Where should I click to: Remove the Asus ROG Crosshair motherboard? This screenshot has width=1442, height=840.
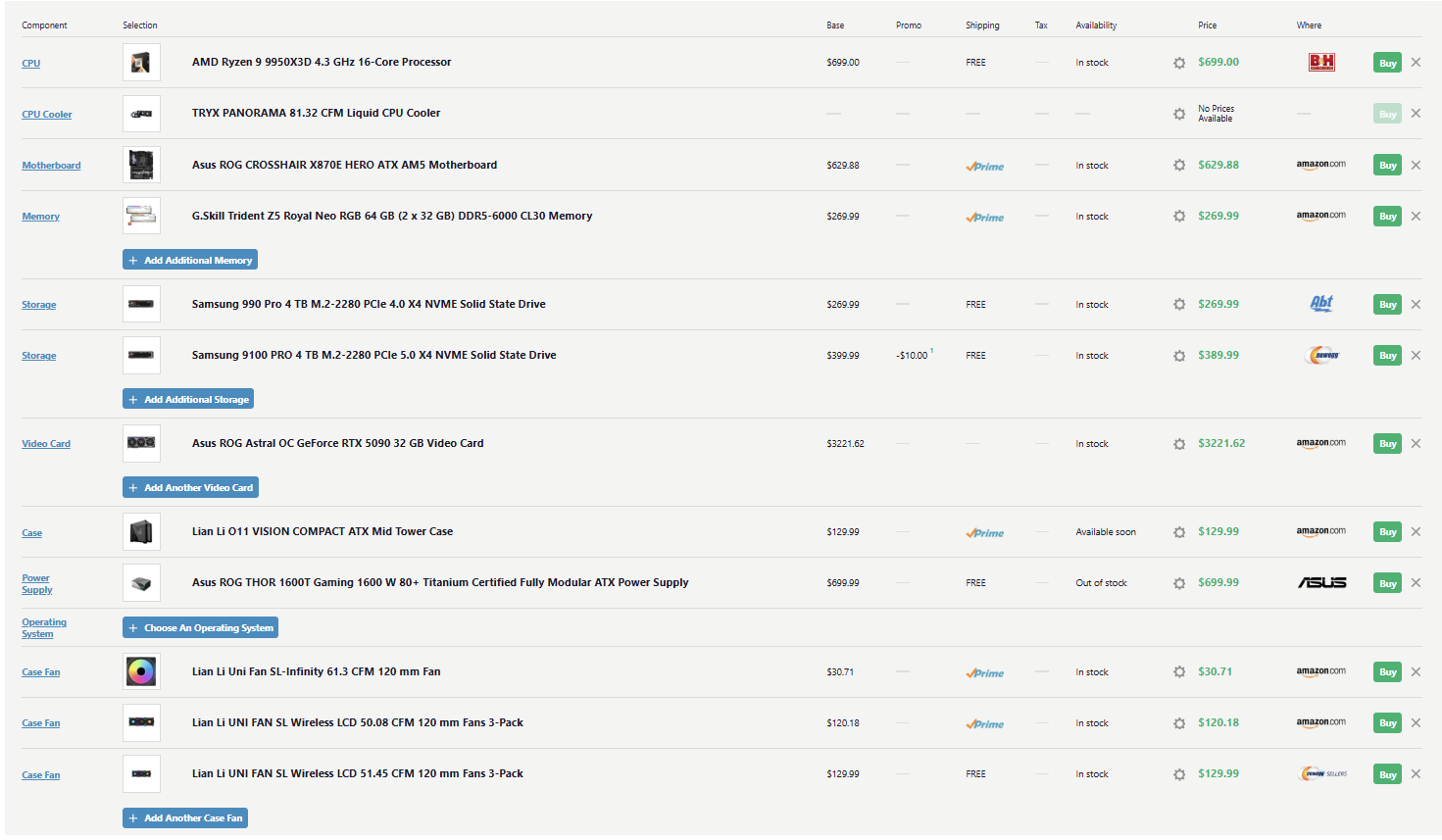tap(1416, 165)
